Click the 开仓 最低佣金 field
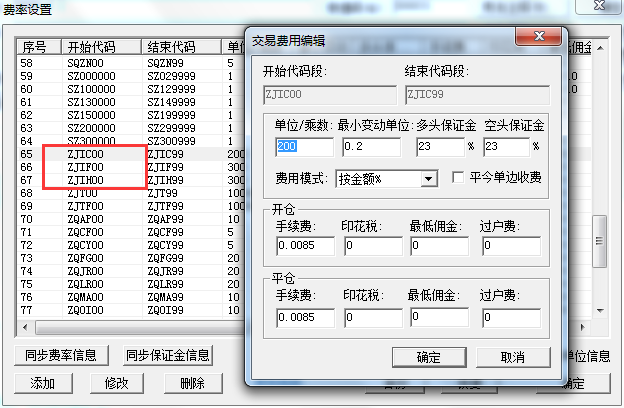Viewport: 624px width, 408px height. [439, 246]
